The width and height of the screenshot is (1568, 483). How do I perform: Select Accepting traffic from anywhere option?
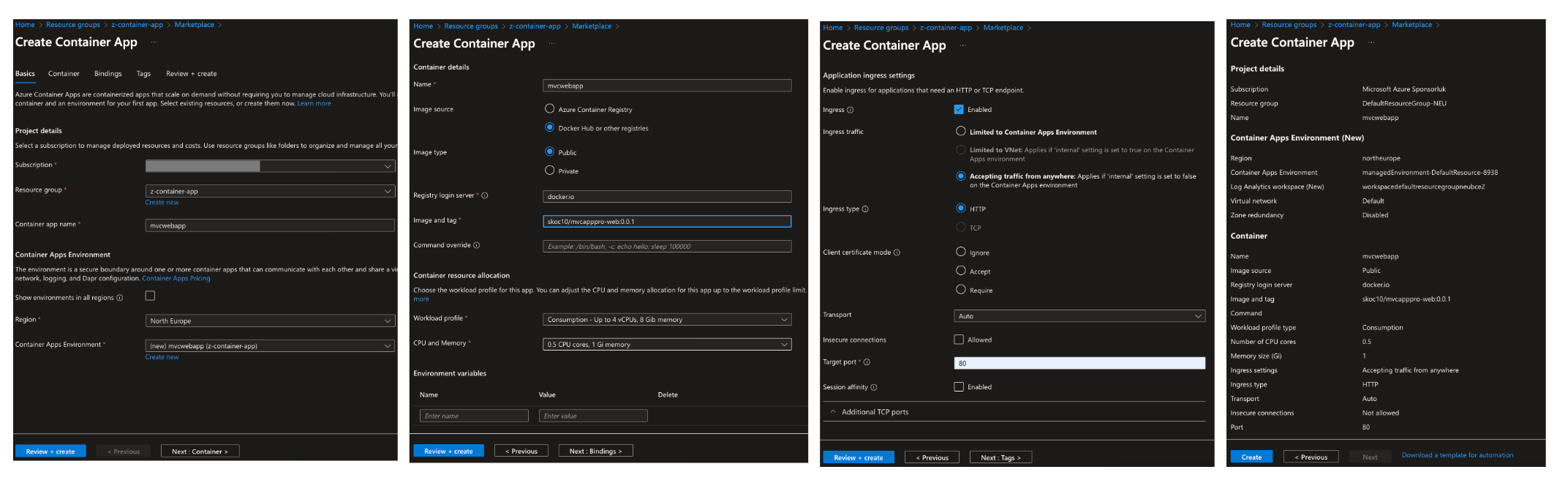pos(962,176)
